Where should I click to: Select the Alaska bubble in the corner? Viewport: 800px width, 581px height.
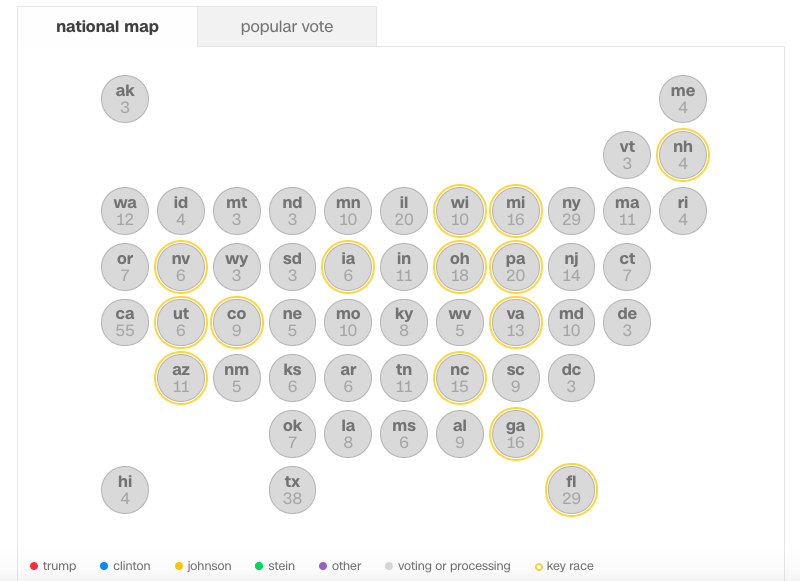[124, 99]
